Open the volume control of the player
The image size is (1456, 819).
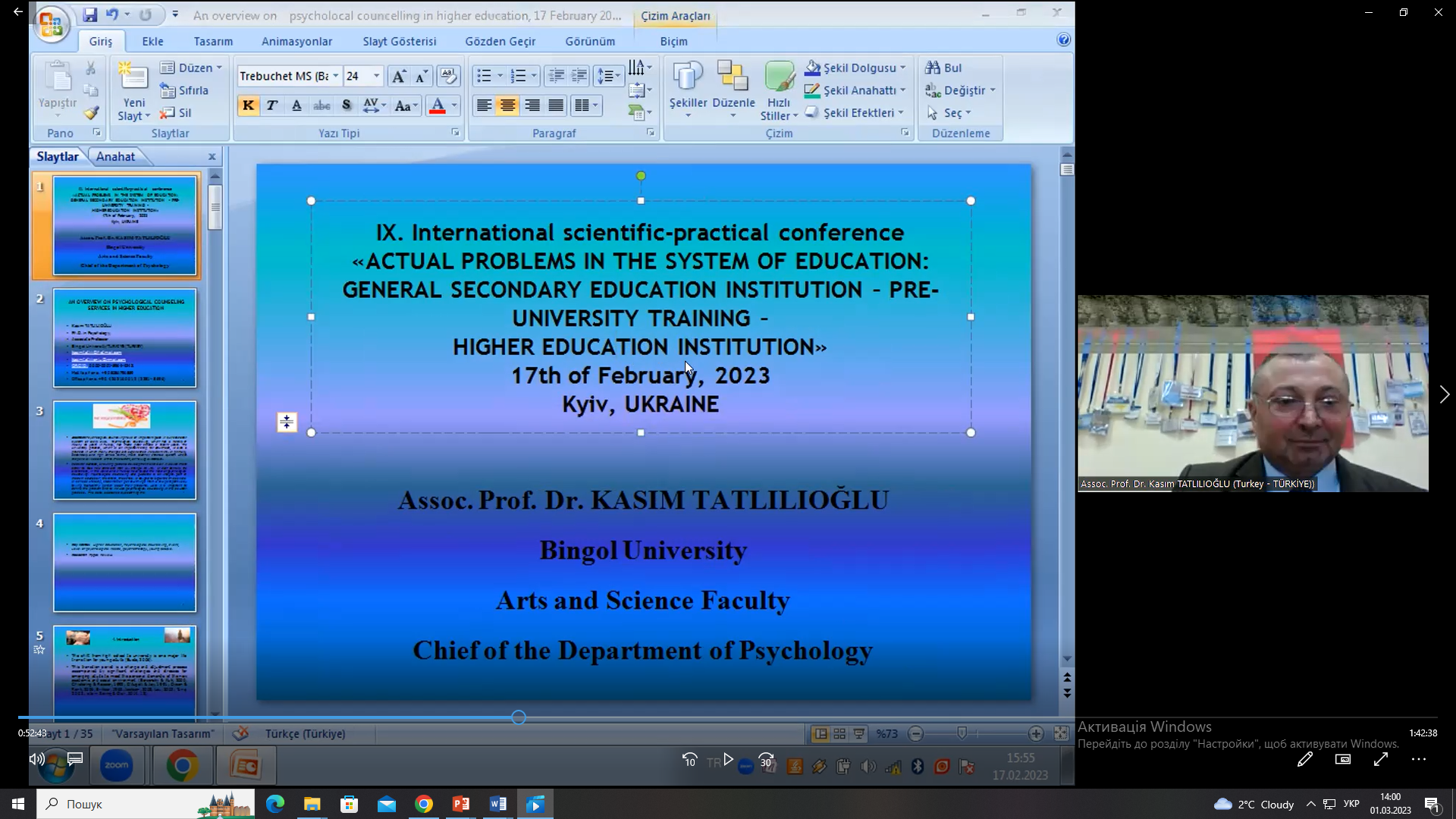(x=36, y=759)
